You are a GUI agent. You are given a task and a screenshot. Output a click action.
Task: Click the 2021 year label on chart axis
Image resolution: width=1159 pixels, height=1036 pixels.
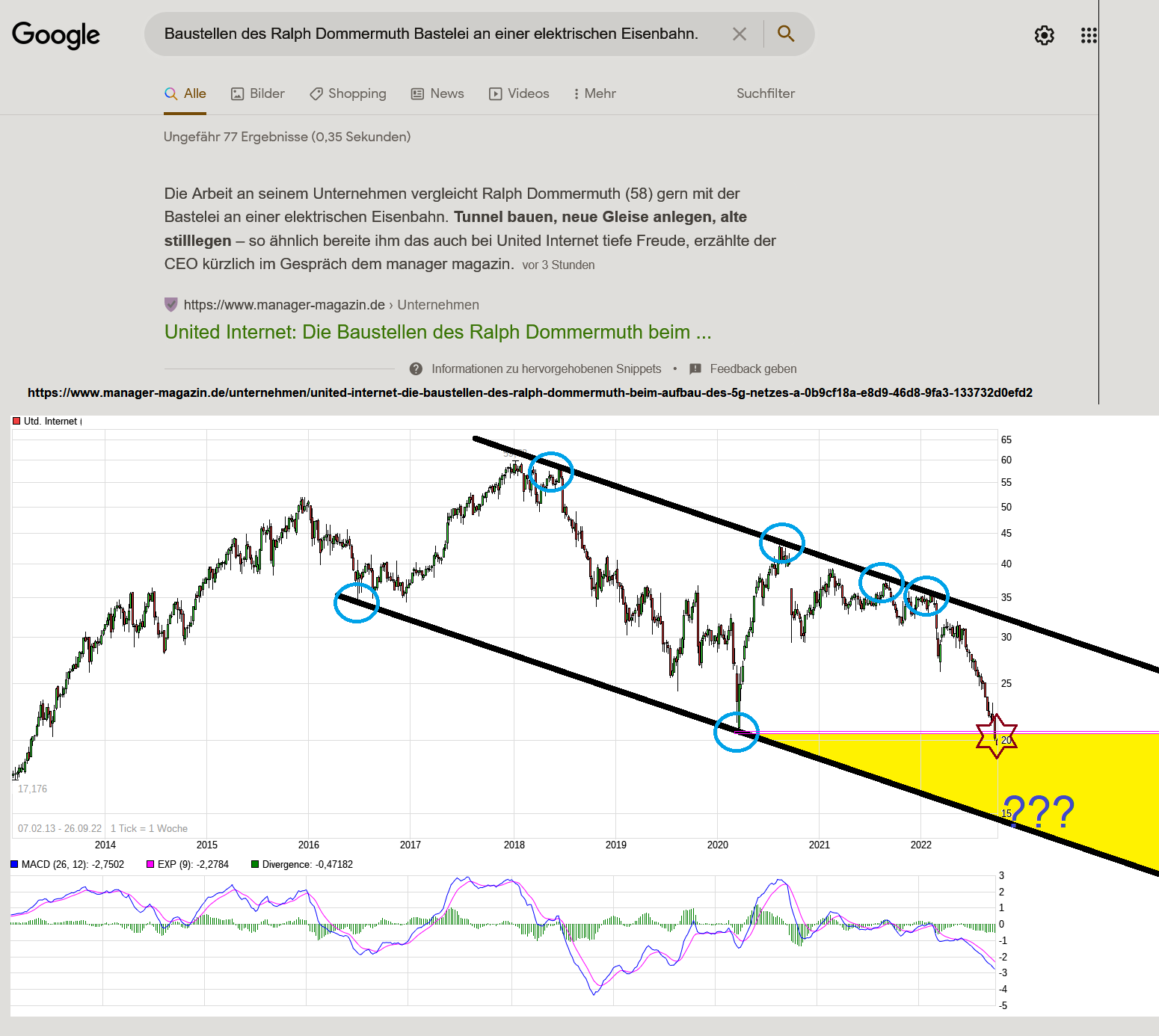pos(820,845)
